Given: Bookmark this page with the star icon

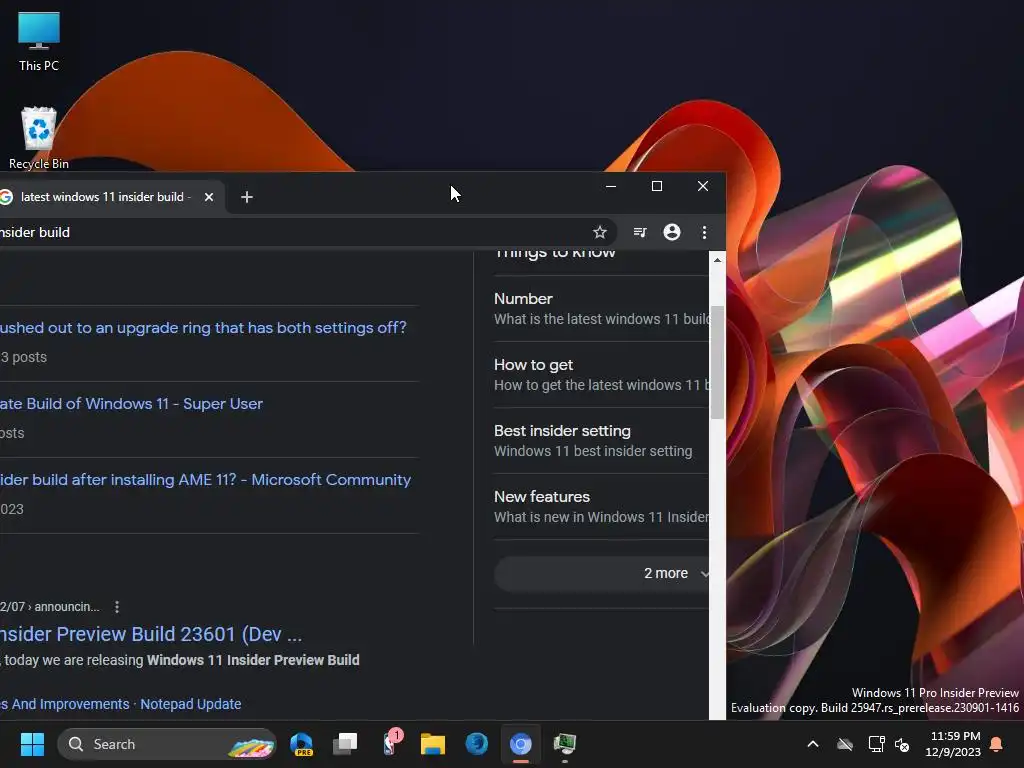Looking at the screenshot, I should click(600, 232).
